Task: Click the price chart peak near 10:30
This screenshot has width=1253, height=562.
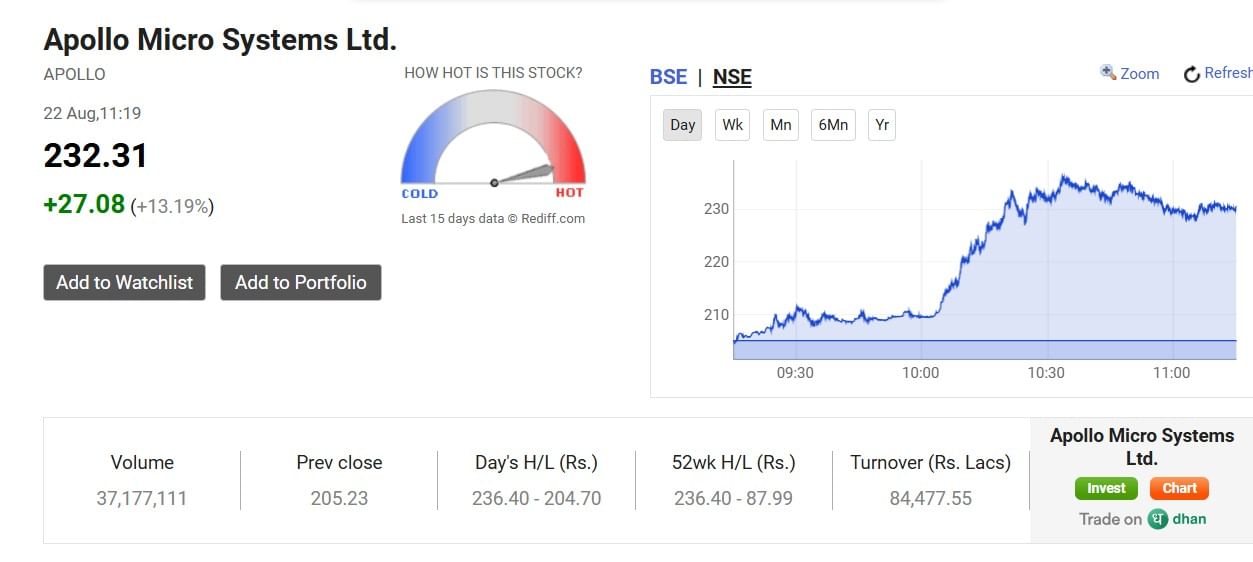Action: pyautogui.click(x=1062, y=178)
